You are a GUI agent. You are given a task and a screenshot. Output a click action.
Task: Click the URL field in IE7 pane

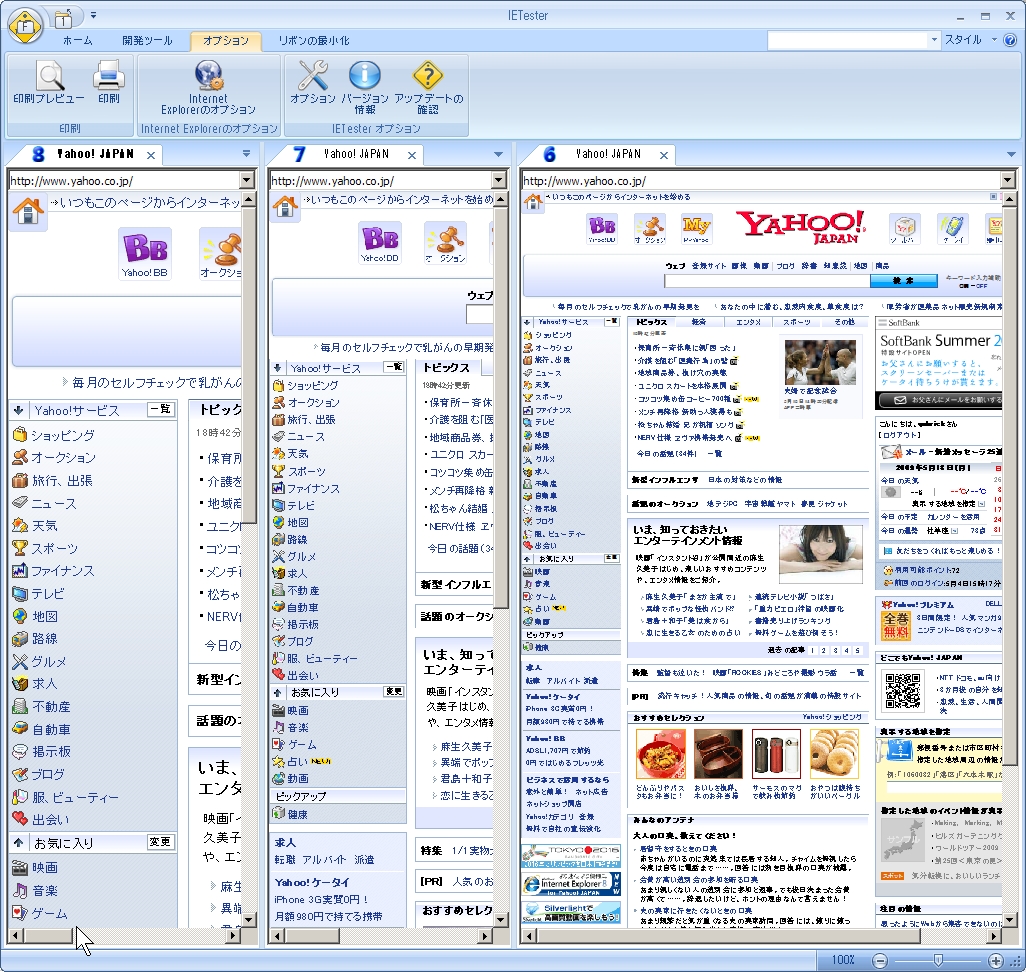(380, 181)
